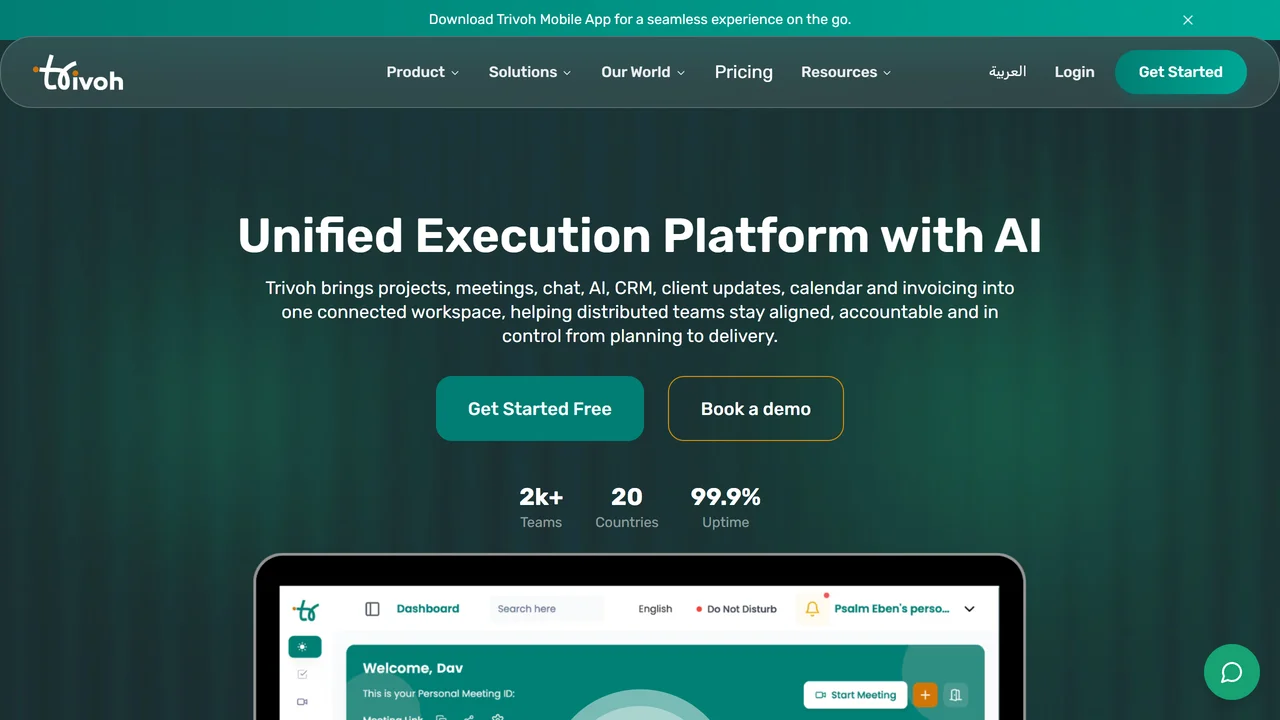Click the Dashboard title in preview header

point(428,609)
